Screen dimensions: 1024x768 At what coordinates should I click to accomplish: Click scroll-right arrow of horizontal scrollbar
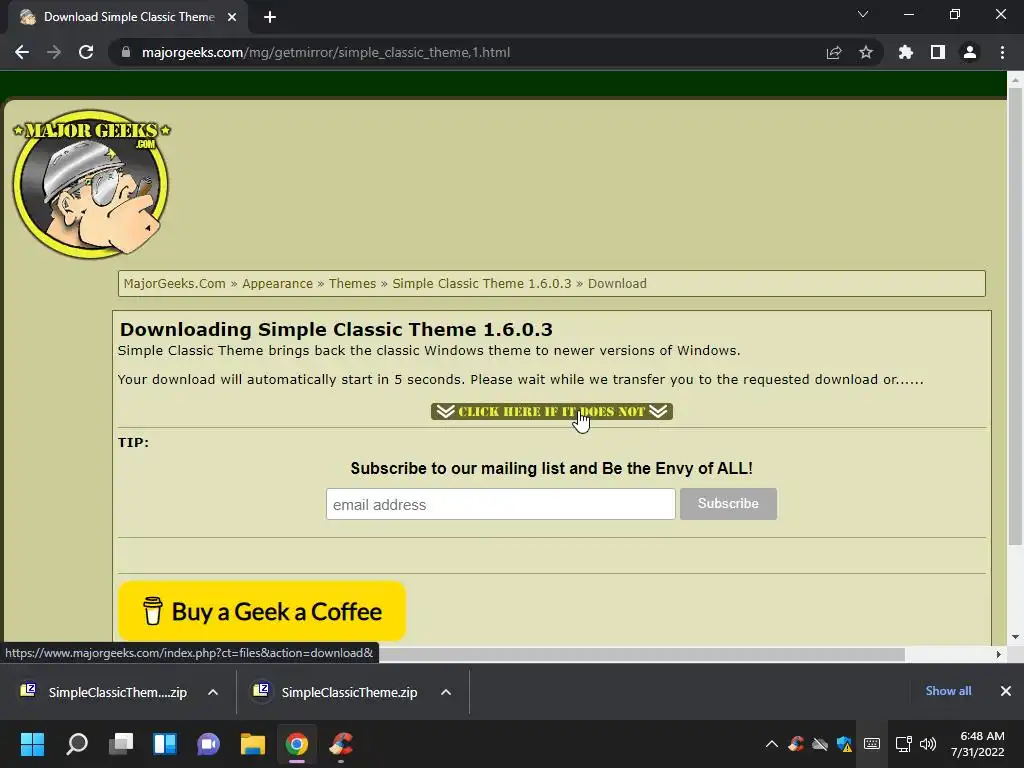(x=998, y=654)
